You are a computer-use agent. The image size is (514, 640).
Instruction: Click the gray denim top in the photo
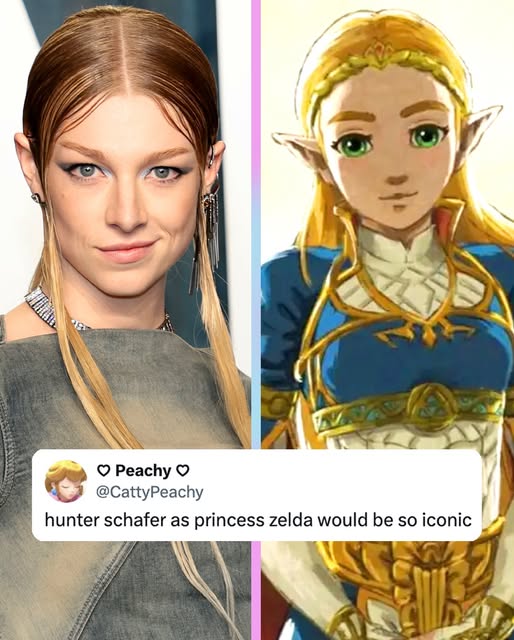[x=122, y=408]
